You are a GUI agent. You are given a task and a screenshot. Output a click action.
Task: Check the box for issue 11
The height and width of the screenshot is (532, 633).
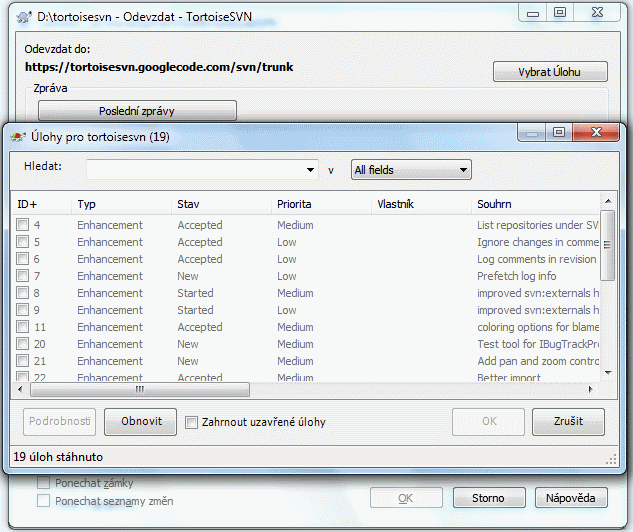(x=23, y=327)
